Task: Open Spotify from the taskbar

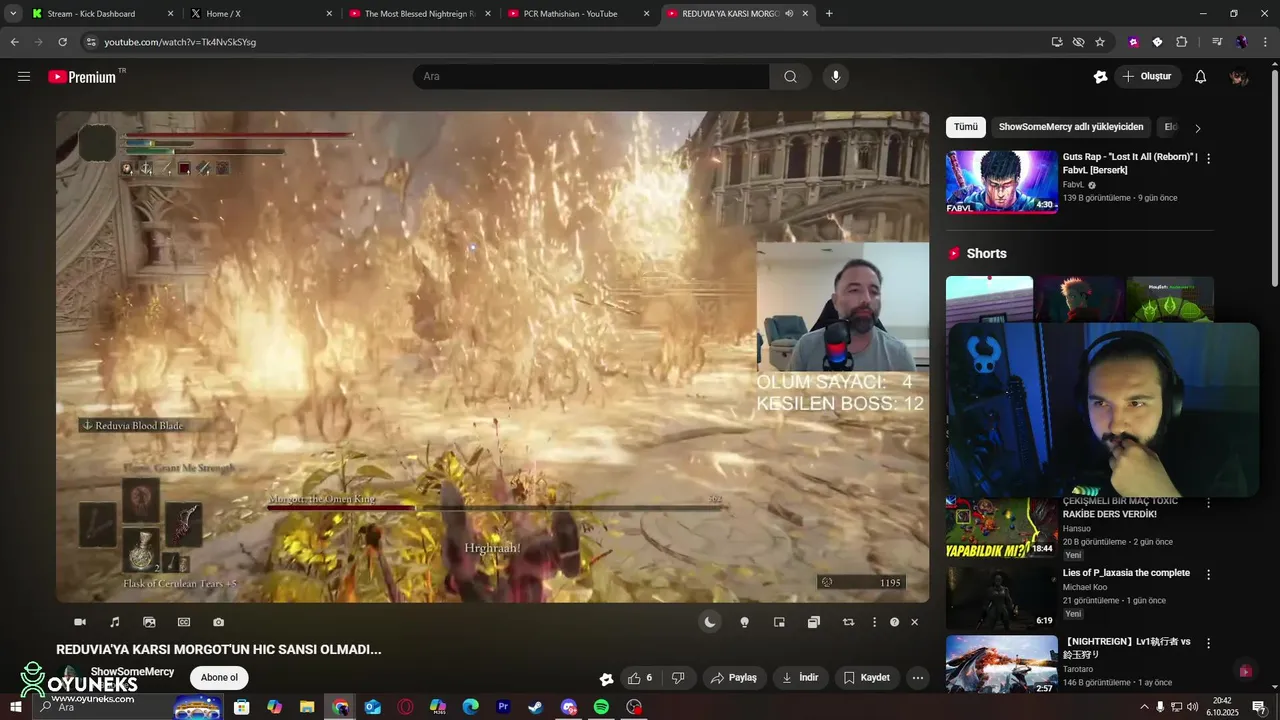Action: click(x=601, y=707)
